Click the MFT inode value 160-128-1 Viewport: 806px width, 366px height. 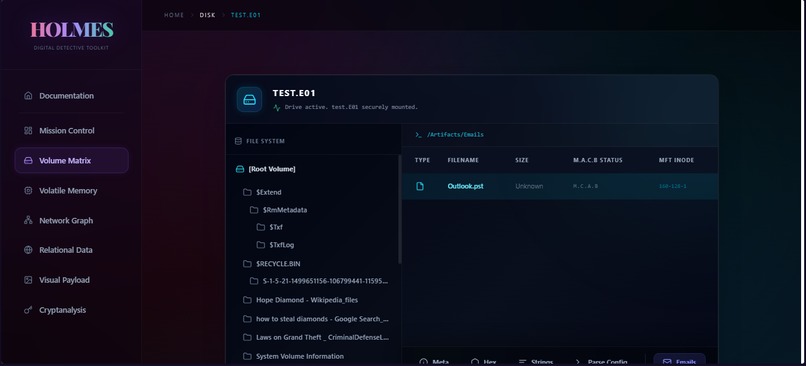[672, 186]
